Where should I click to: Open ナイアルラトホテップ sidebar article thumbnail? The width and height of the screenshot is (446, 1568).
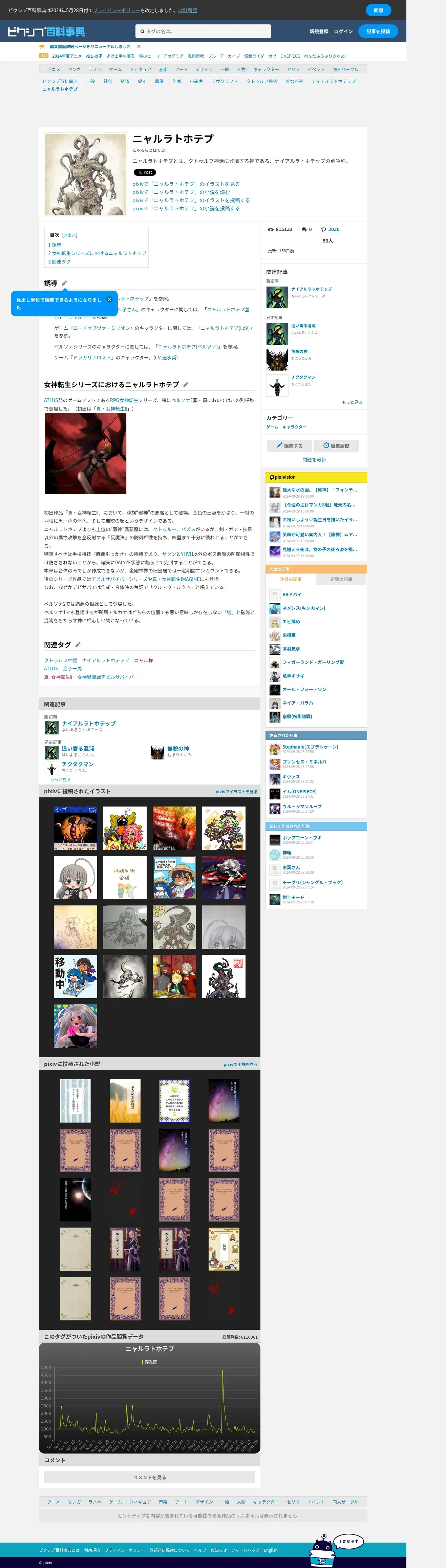[277, 297]
